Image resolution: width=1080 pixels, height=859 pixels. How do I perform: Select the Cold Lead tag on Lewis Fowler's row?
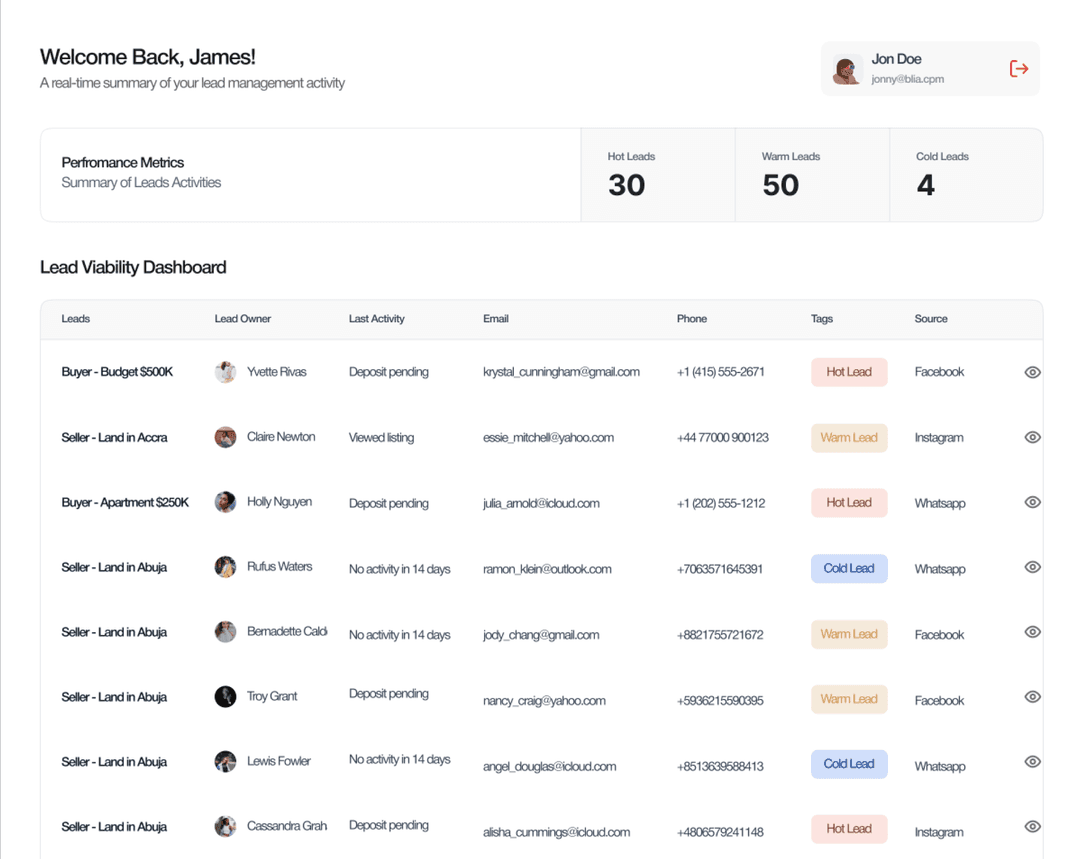coord(848,763)
